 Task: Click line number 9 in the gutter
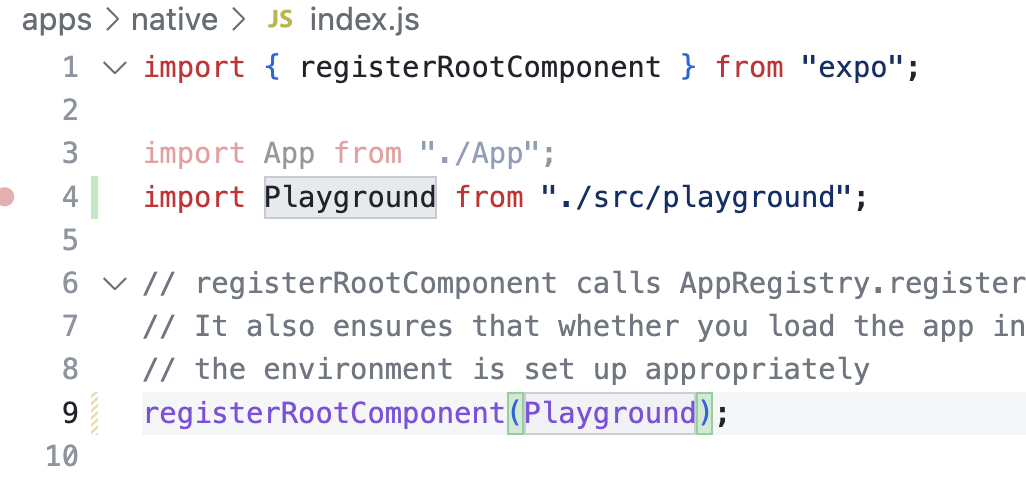(71, 413)
